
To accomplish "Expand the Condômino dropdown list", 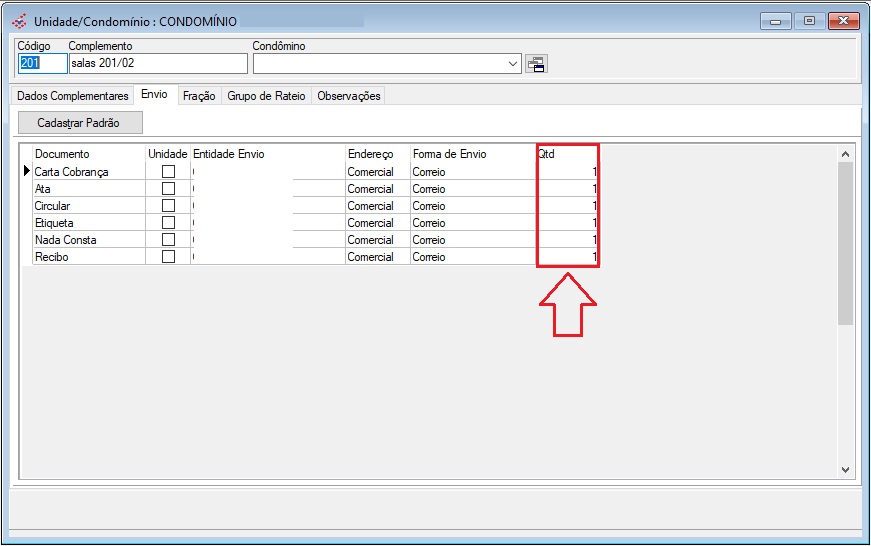I will (x=514, y=64).
